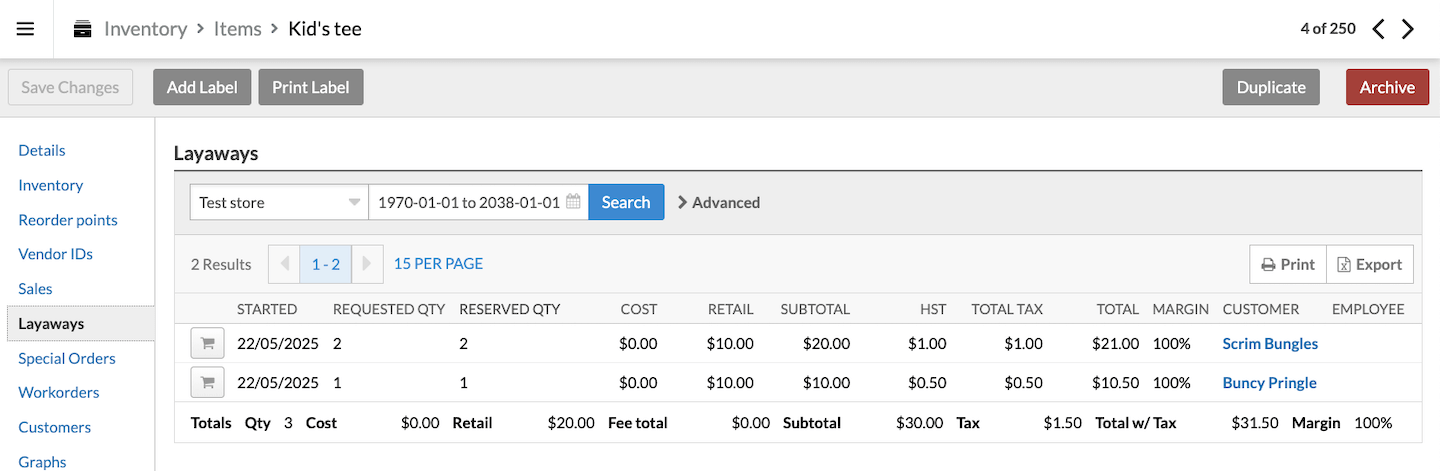Archive the Kid's tee item

(x=1387, y=87)
